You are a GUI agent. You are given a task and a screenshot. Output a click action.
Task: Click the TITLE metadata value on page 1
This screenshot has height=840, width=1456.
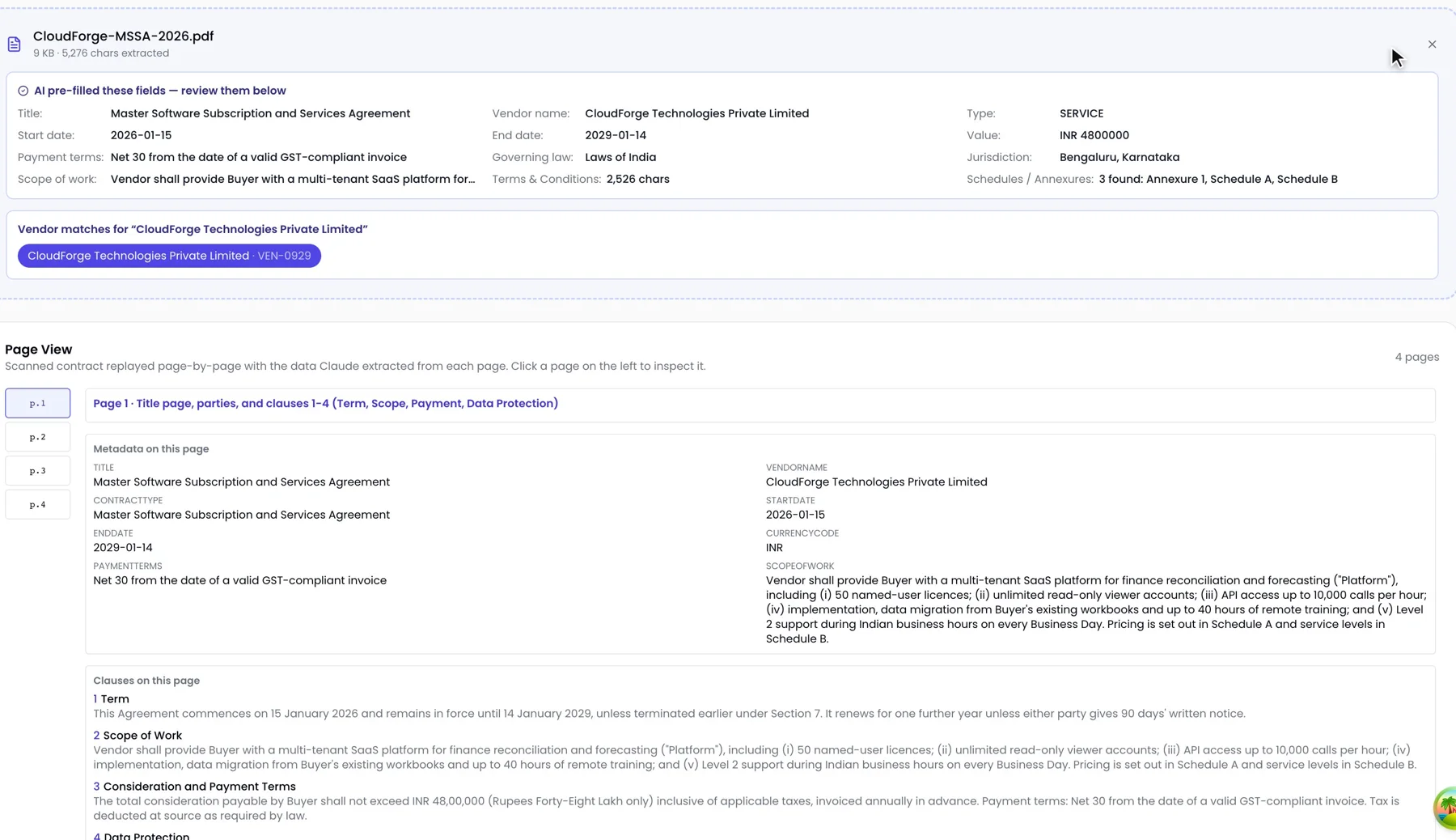coord(241,482)
